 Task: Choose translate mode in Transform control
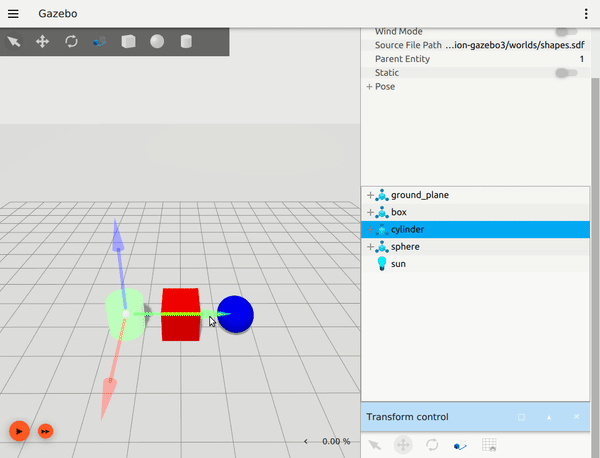(x=403, y=445)
